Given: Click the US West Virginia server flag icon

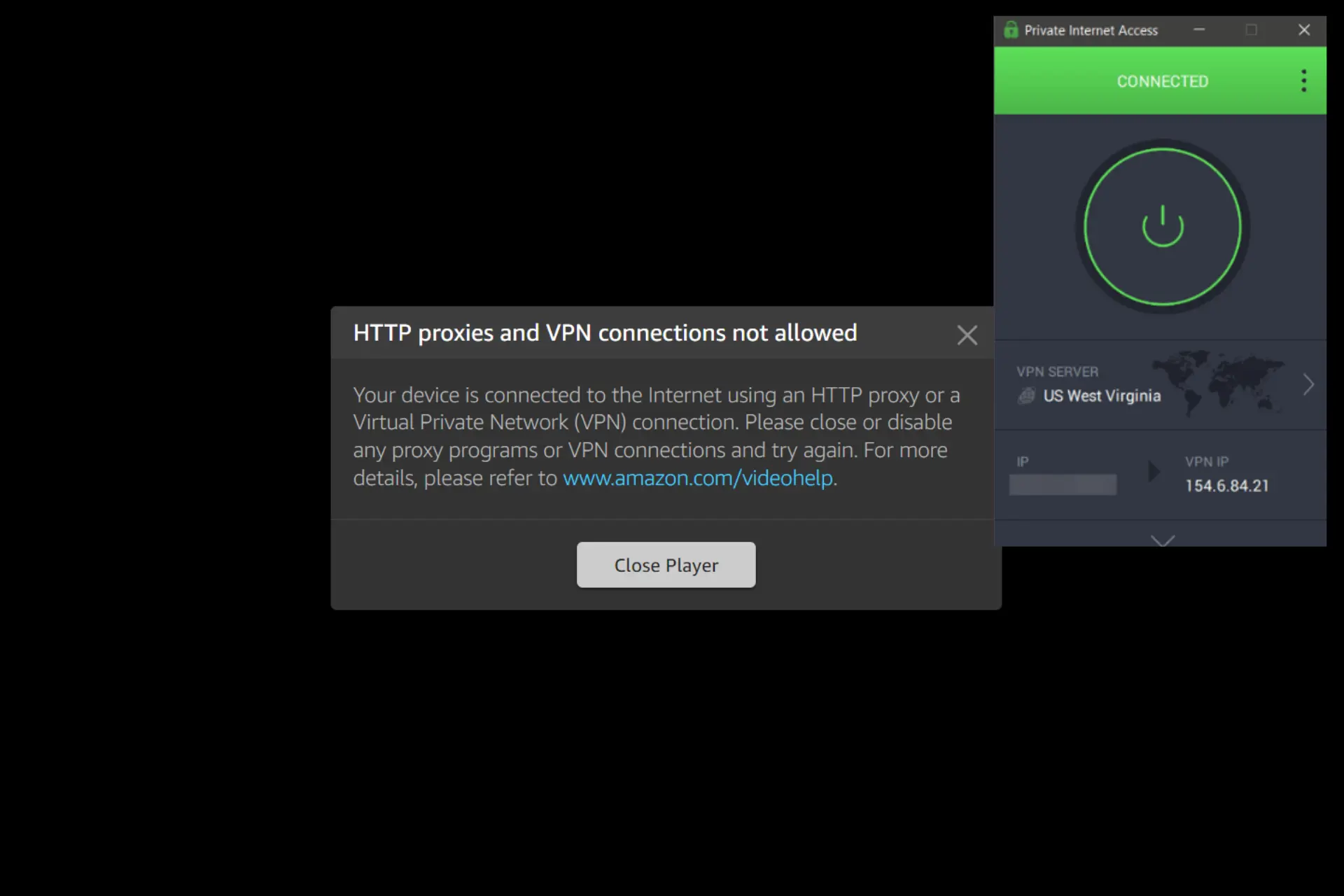Looking at the screenshot, I should pos(1024,395).
